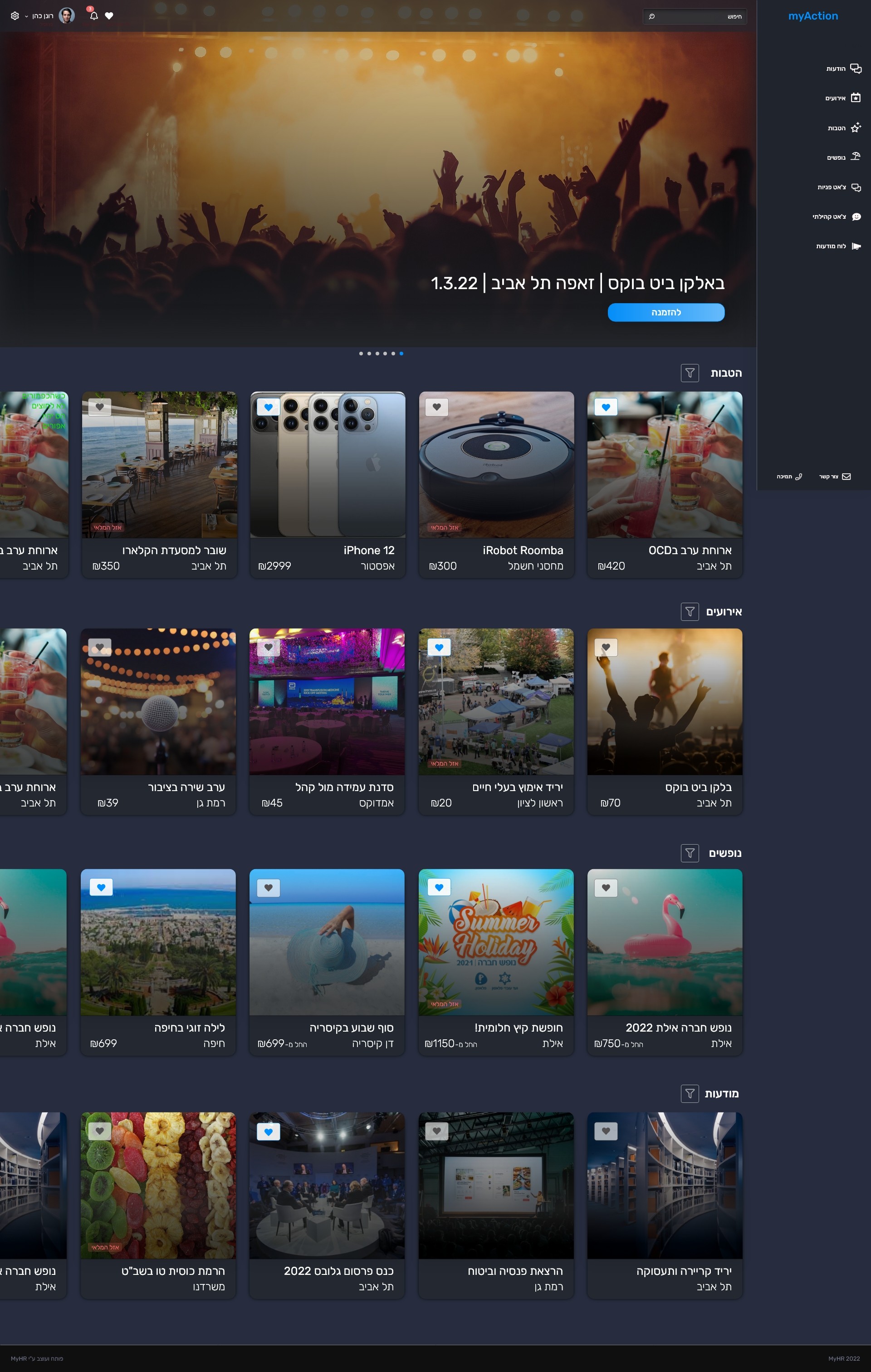
Task: Toggle favorite heart on בלקן ביט בוקס card
Action: [x=606, y=647]
